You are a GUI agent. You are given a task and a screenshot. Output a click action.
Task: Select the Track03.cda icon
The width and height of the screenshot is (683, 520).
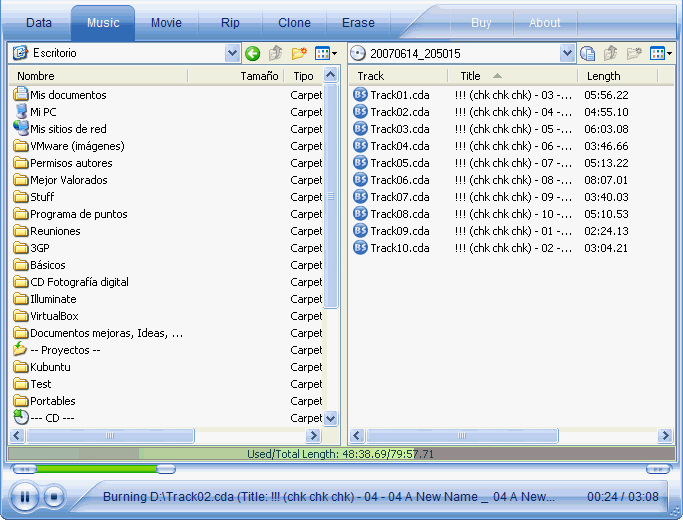[x=360, y=128]
